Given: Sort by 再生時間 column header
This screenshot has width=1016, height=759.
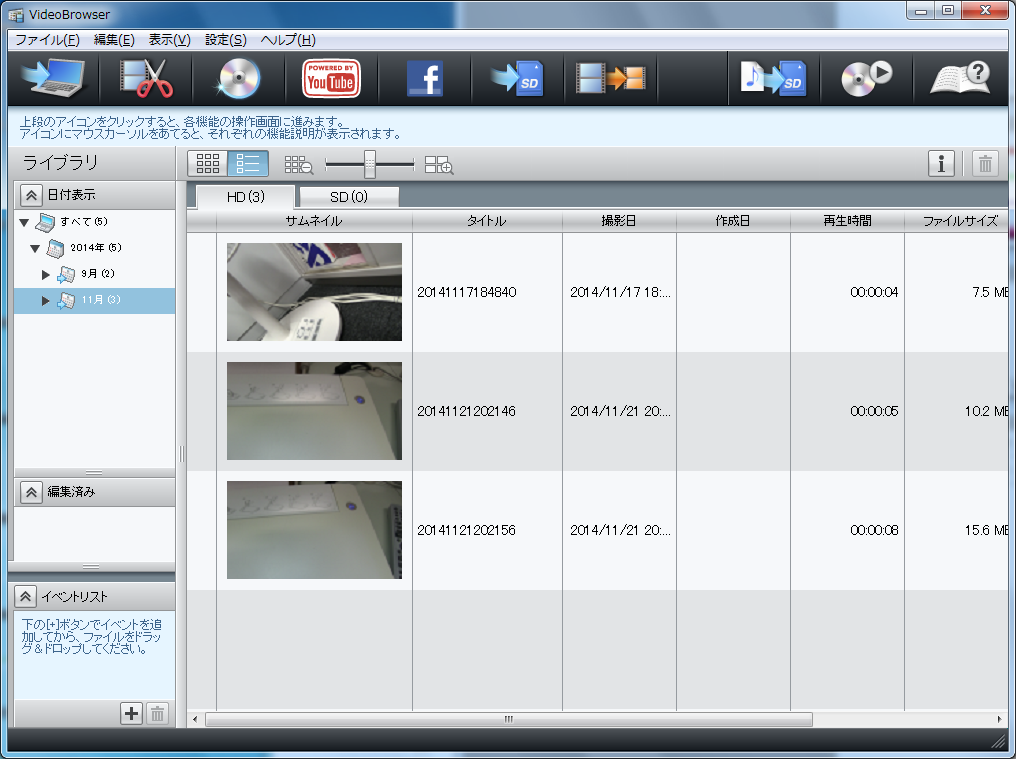Looking at the screenshot, I should (x=847, y=220).
